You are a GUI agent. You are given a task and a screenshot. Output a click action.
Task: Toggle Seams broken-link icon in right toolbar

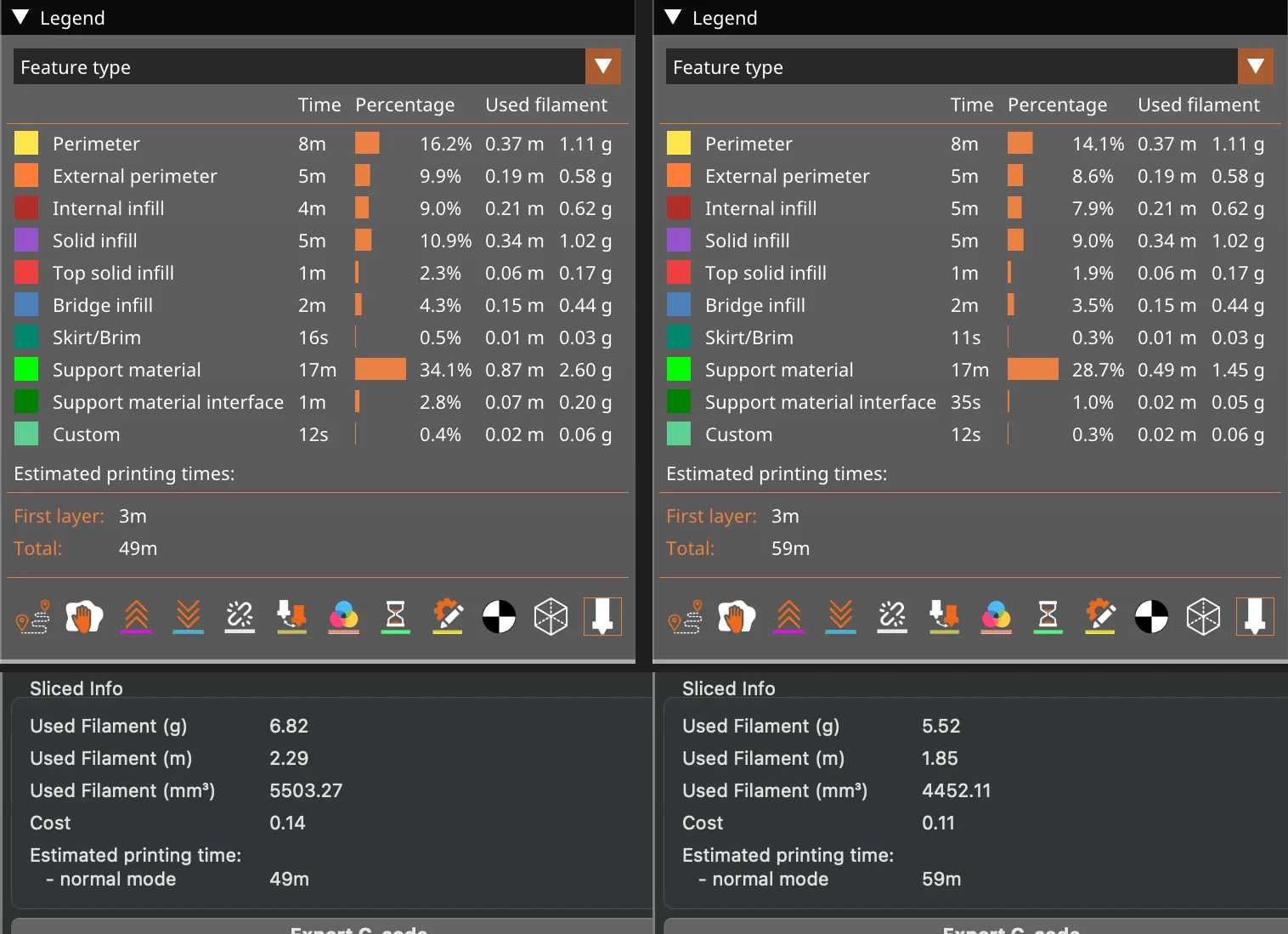click(892, 617)
